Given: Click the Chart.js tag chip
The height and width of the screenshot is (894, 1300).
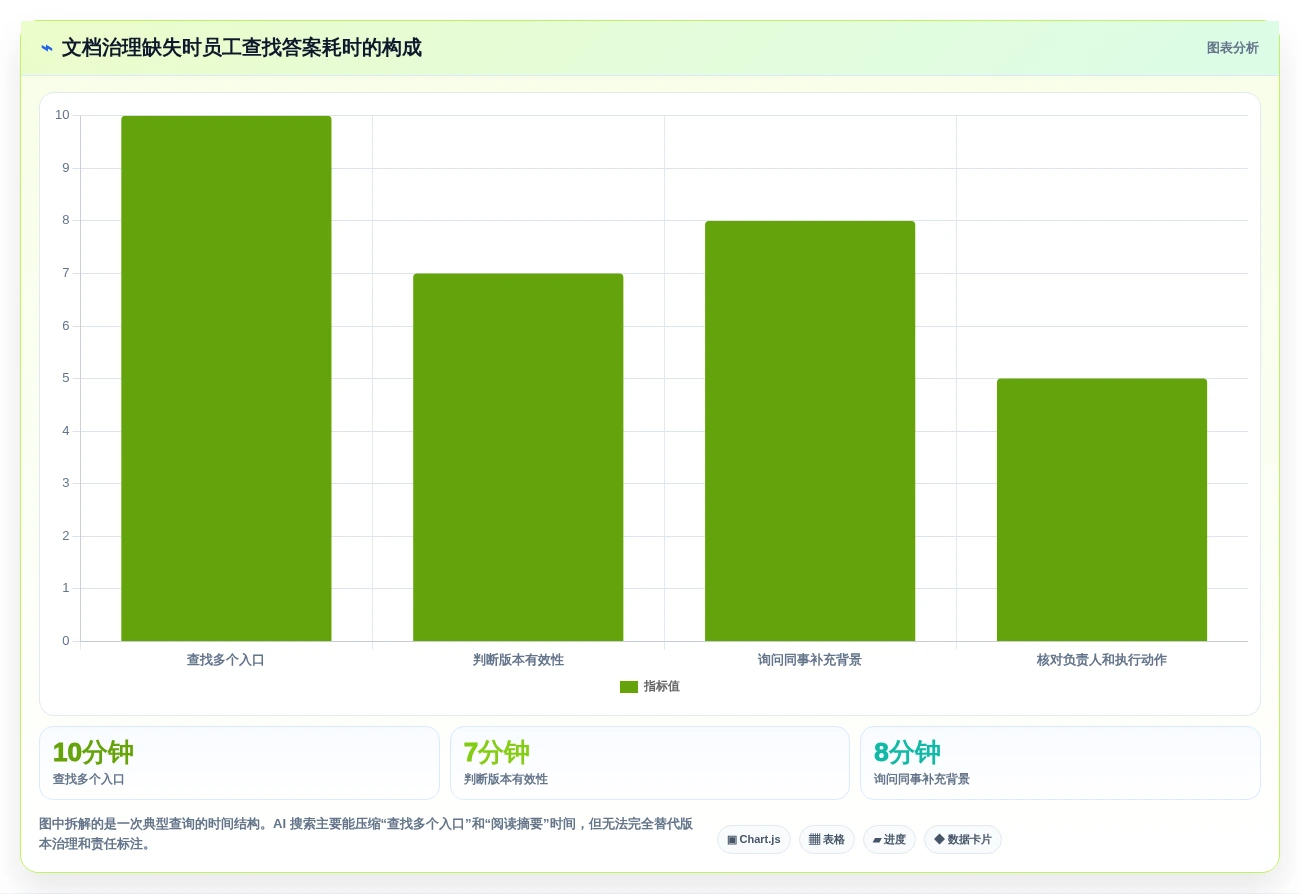Looking at the screenshot, I should 754,839.
